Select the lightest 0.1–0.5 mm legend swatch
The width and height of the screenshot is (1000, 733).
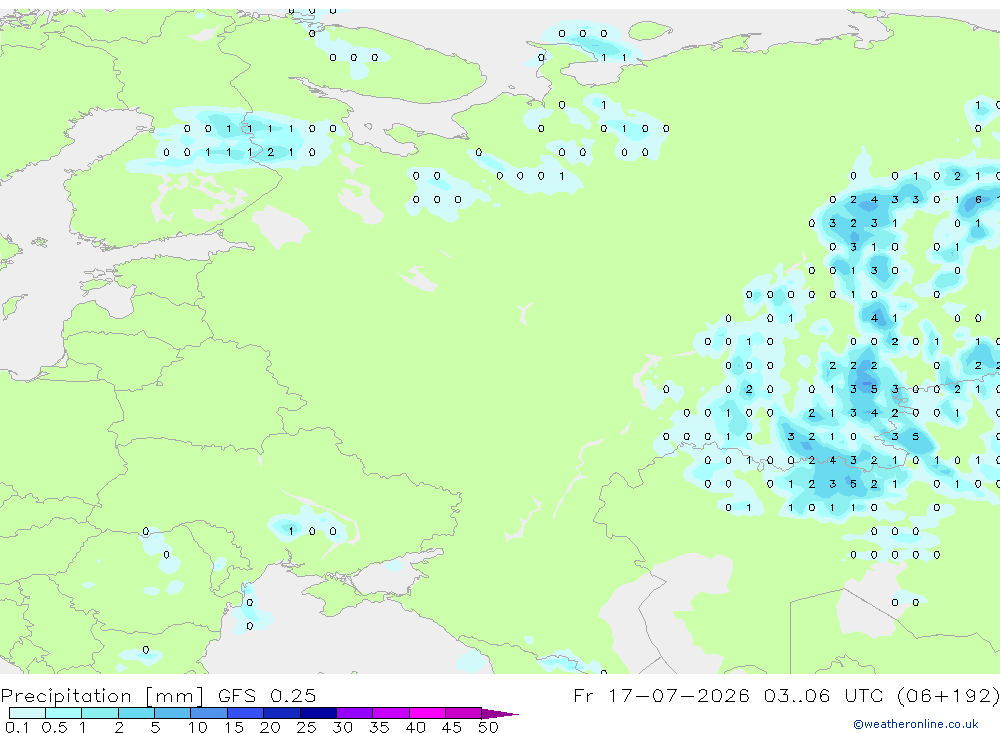point(27,713)
